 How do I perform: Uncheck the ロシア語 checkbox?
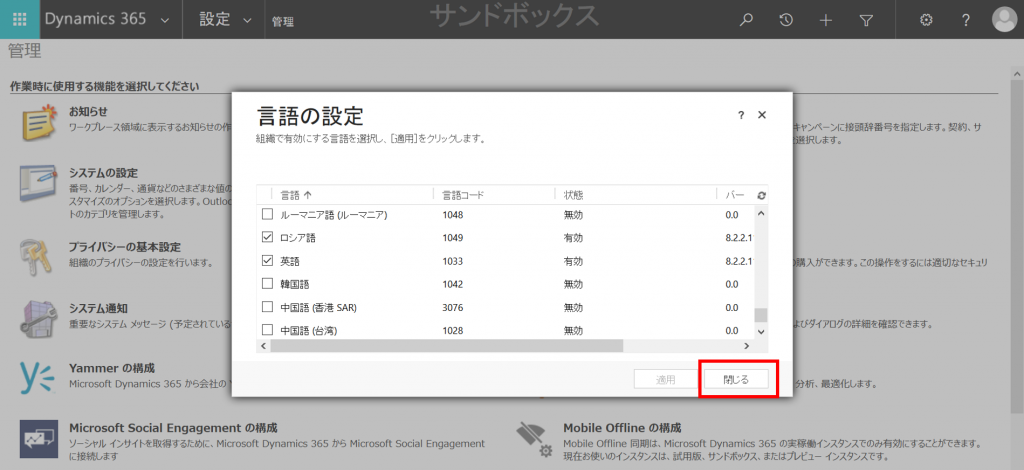267,237
